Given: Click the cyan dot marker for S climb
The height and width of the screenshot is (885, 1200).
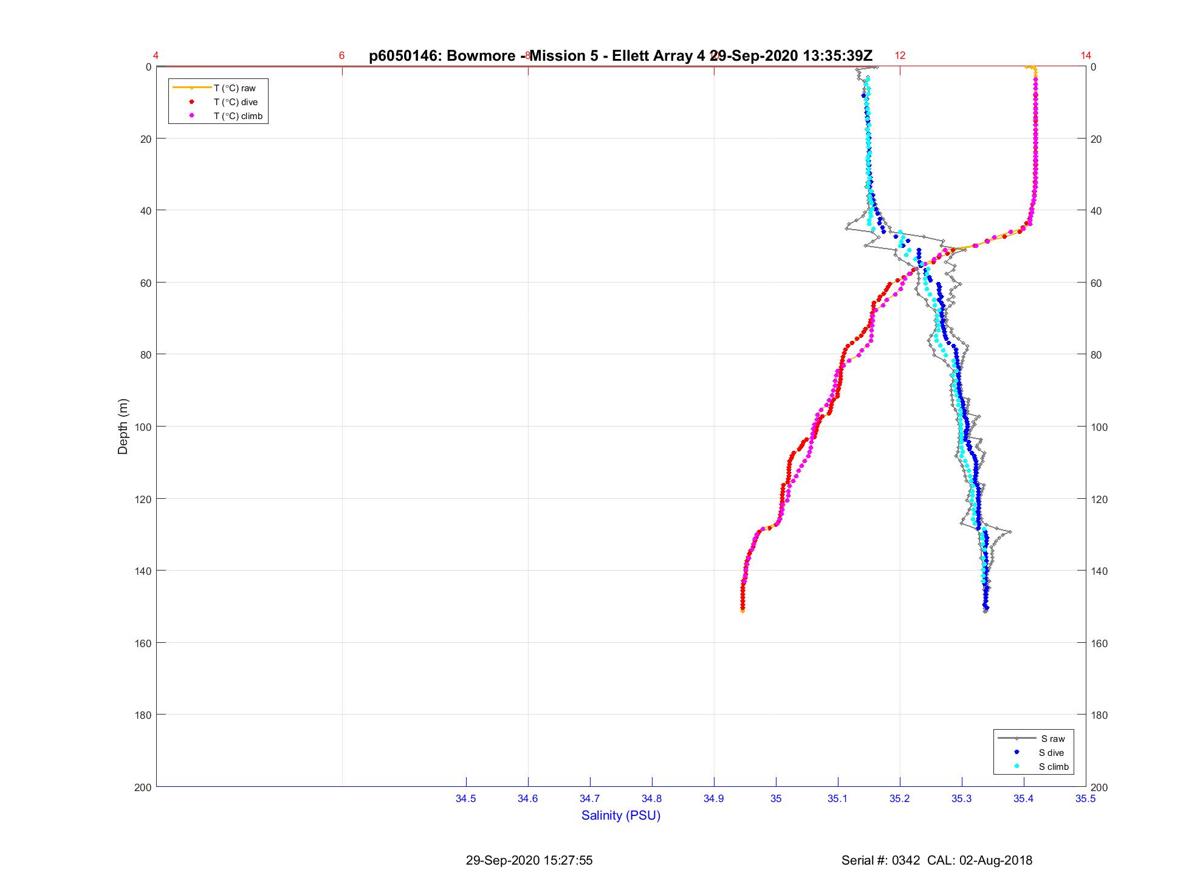Looking at the screenshot, I should (1017, 766).
